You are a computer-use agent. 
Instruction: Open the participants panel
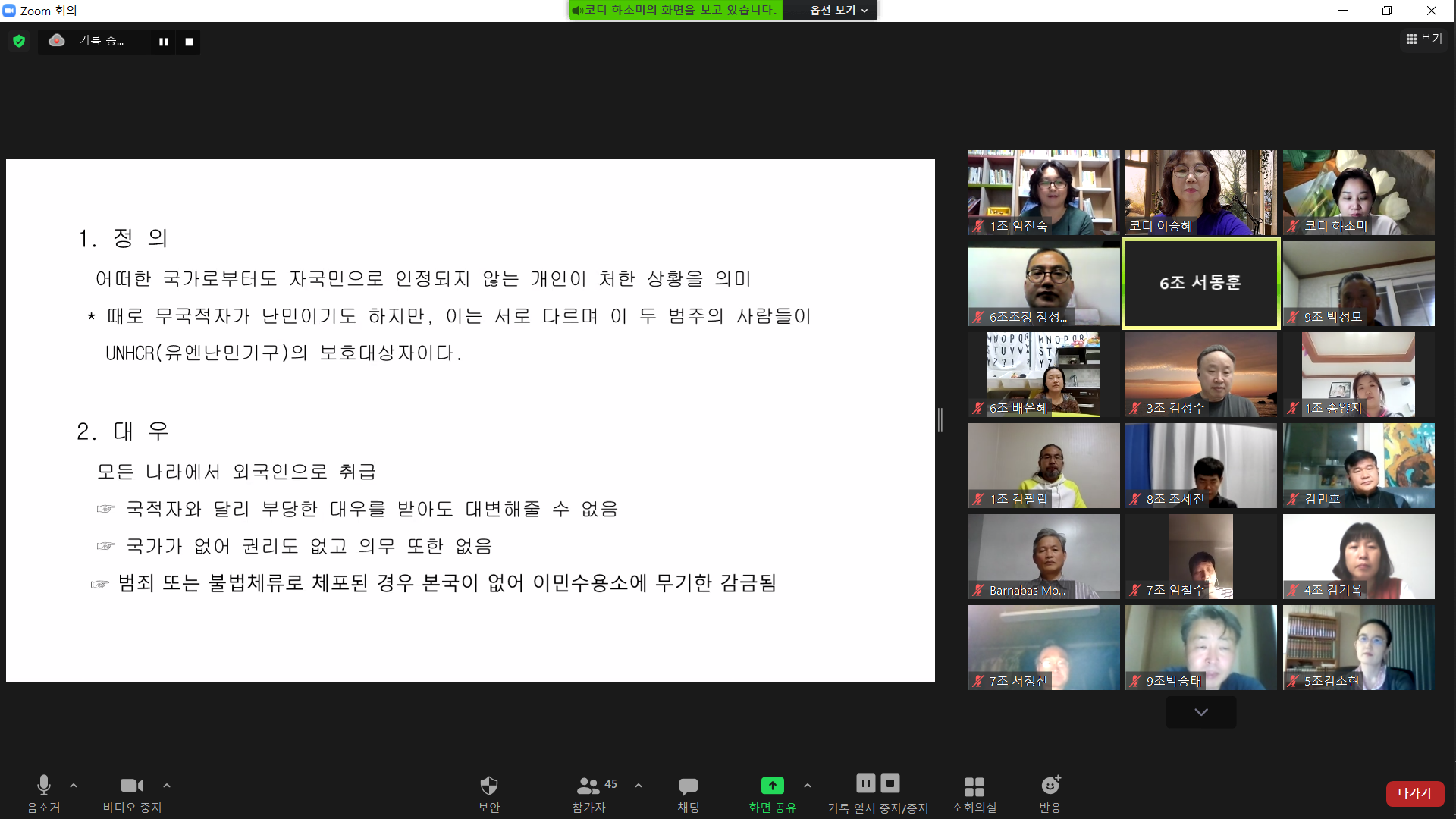point(588,786)
